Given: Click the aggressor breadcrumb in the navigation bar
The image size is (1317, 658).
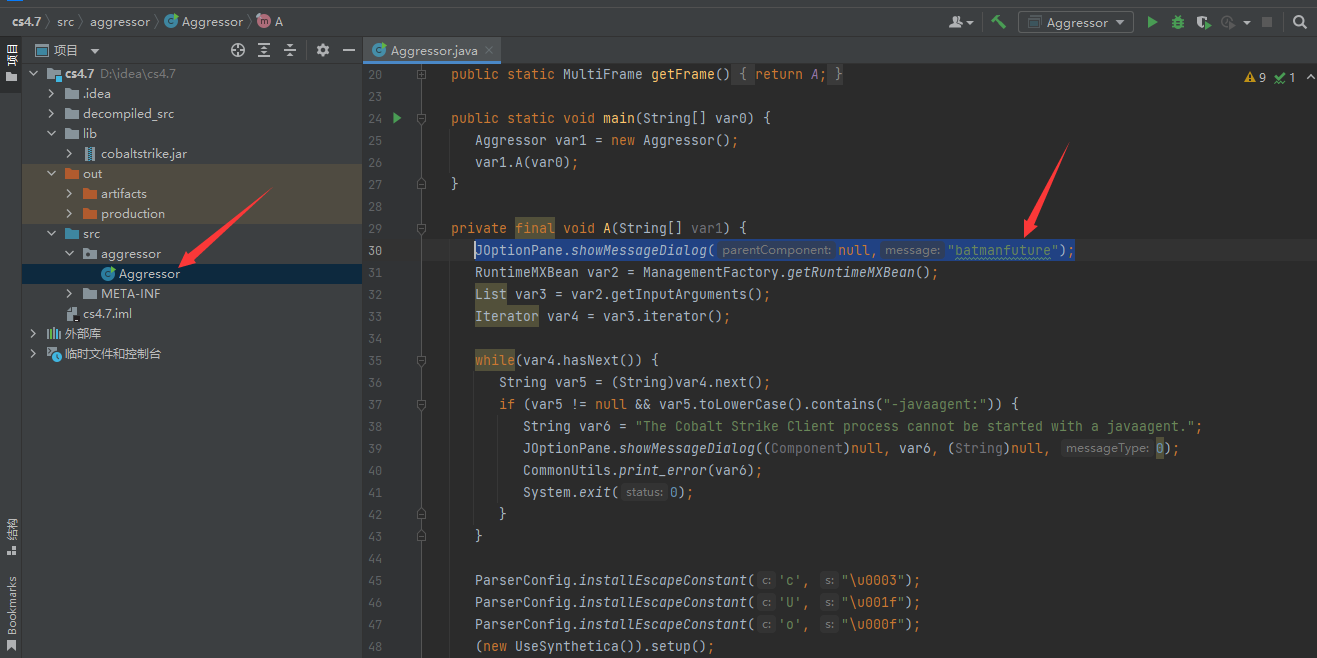Looking at the screenshot, I should pyautogui.click(x=120, y=21).
